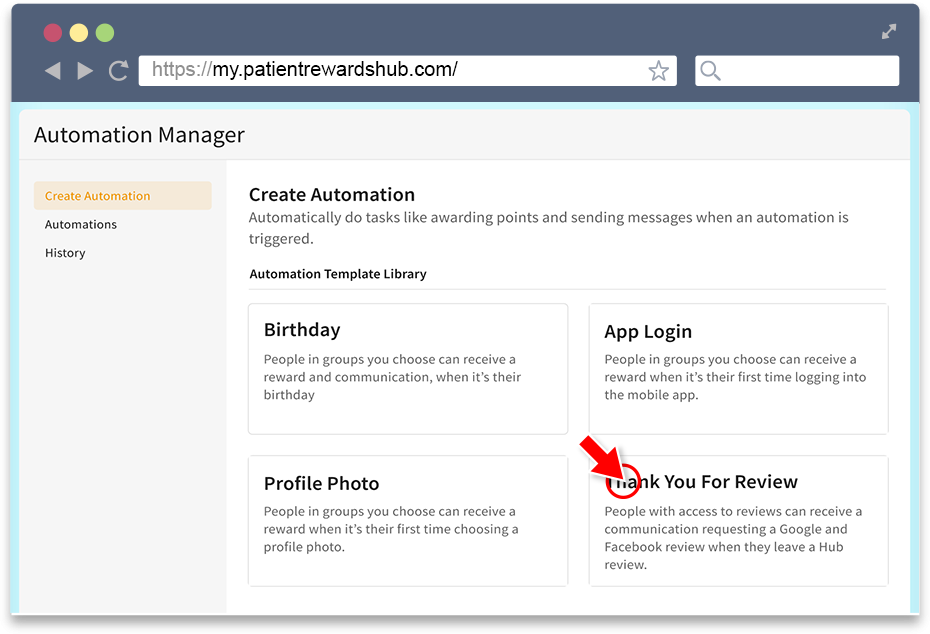Click the red window dot
The height and width of the screenshot is (634, 930).
click(x=53, y=33)
